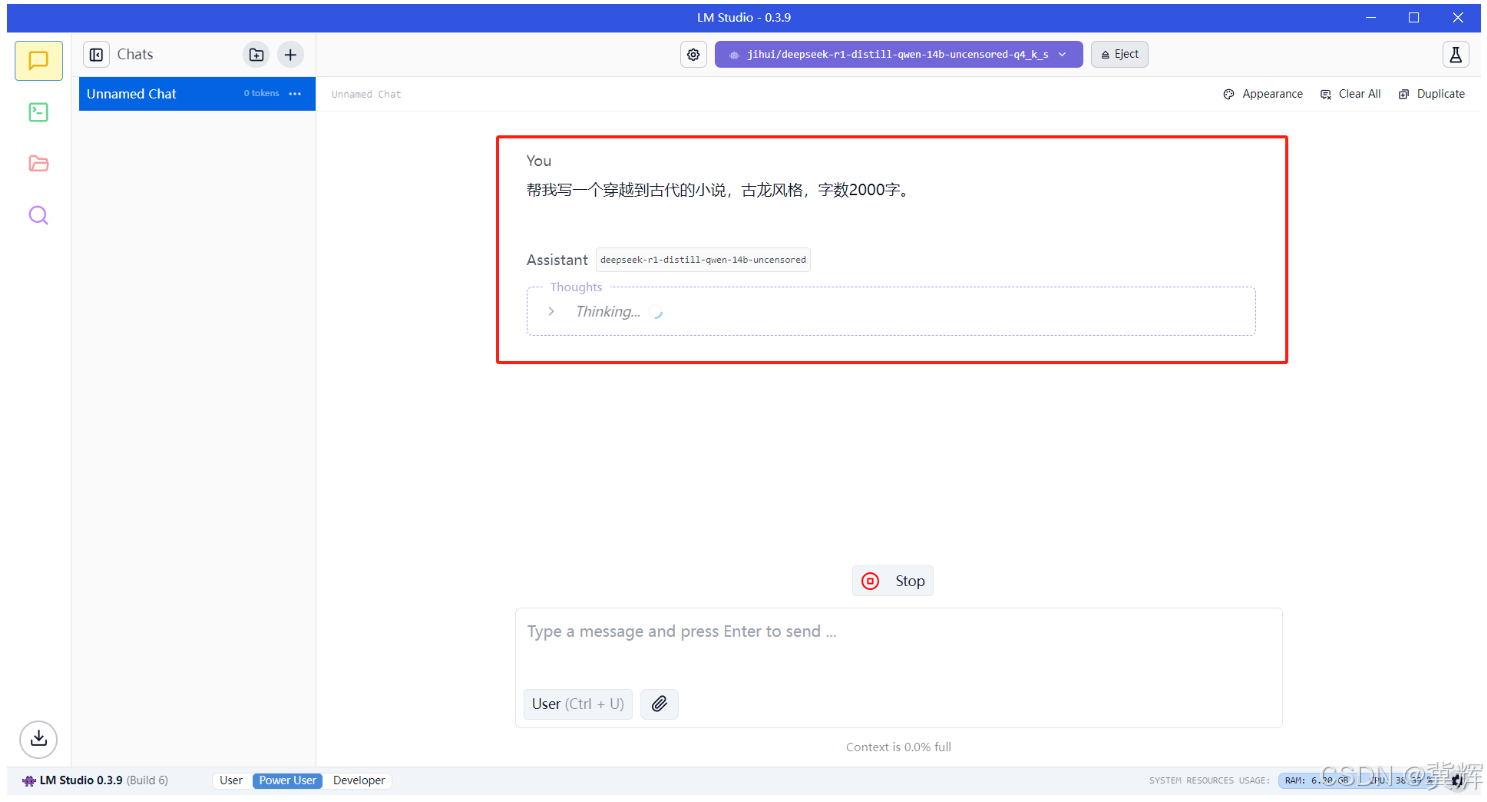Click the 'Thinking...' status text

607,312
